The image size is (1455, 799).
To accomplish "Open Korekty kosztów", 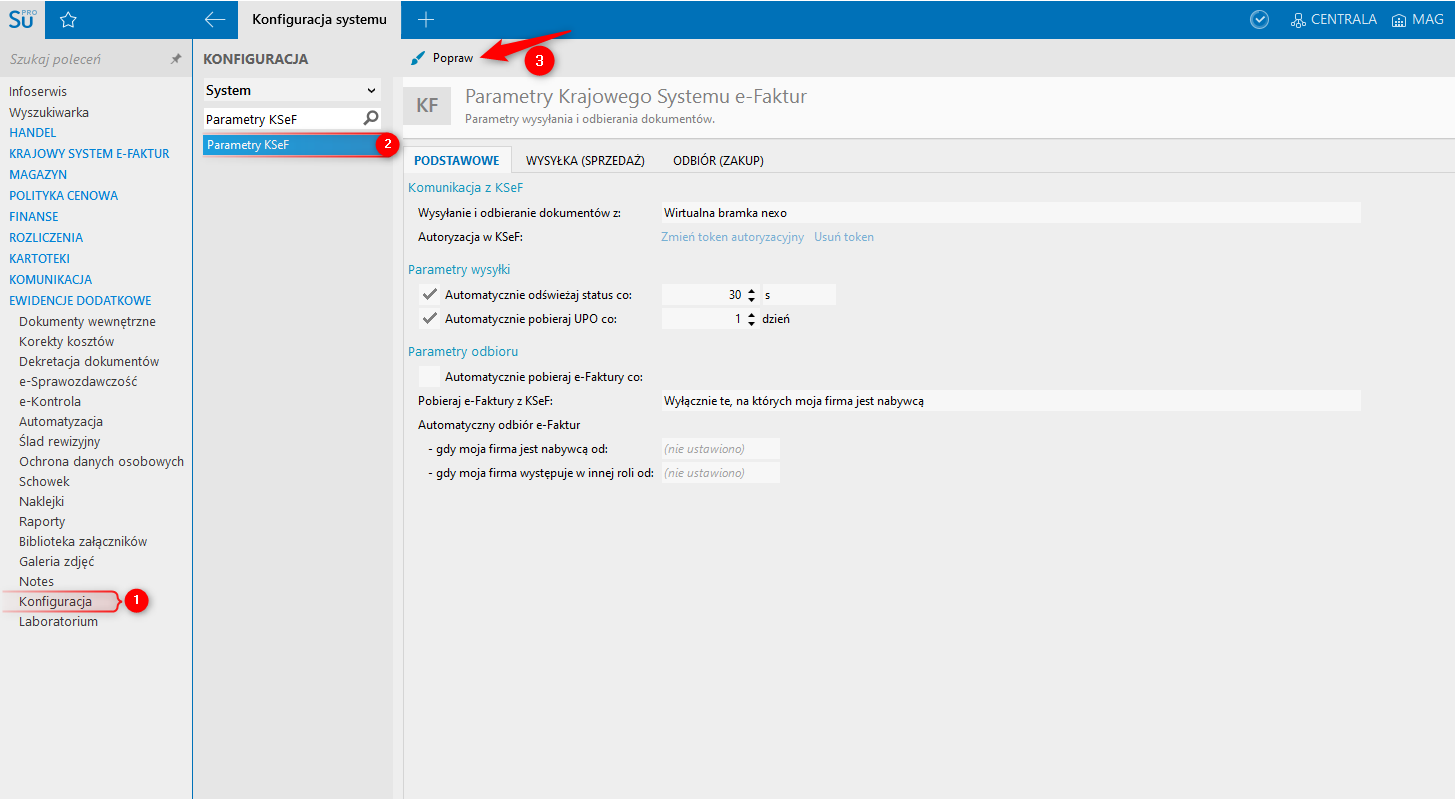I will pyautogui.click(x=67, y=341).
